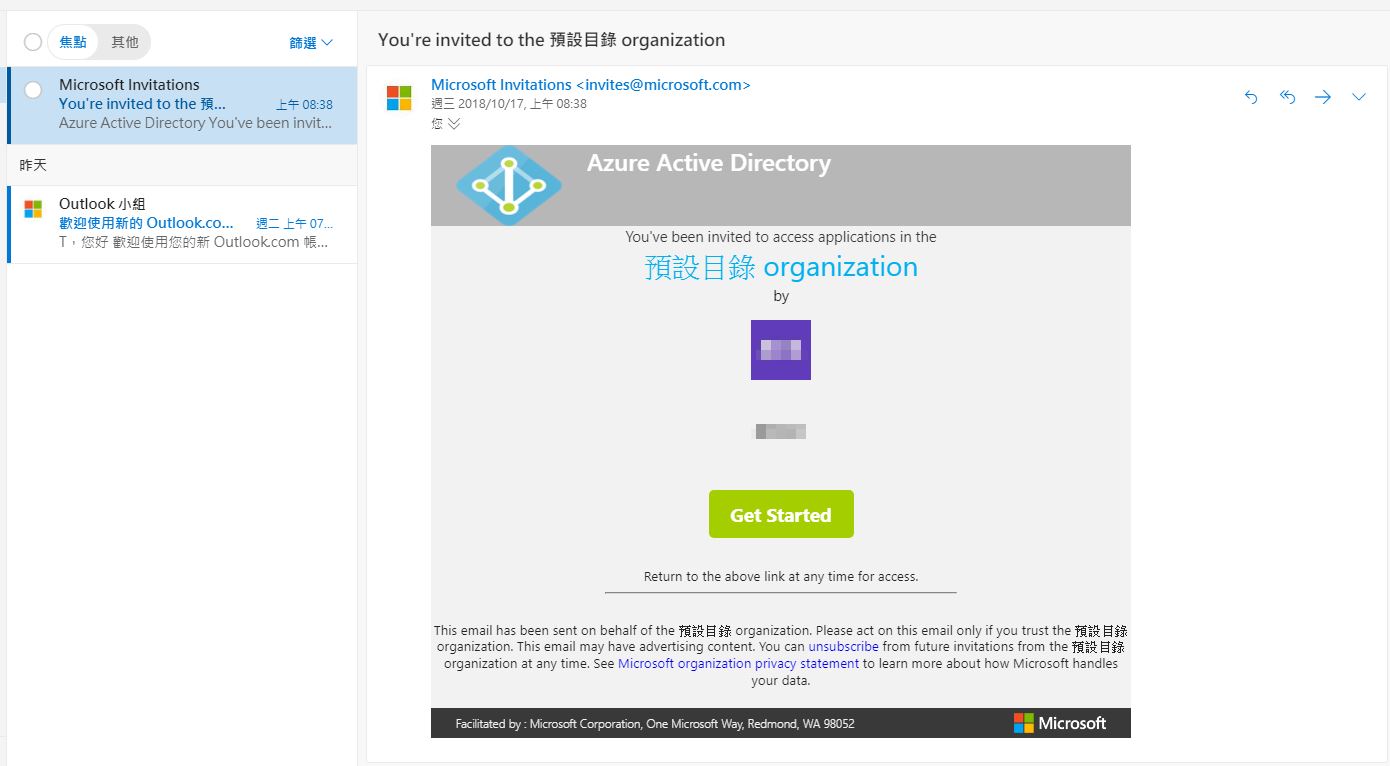Image resolution: width=1390 pixels, height=766 pixels.
Task: Click the Reply arrow icon
Action: pos(1251,97)
